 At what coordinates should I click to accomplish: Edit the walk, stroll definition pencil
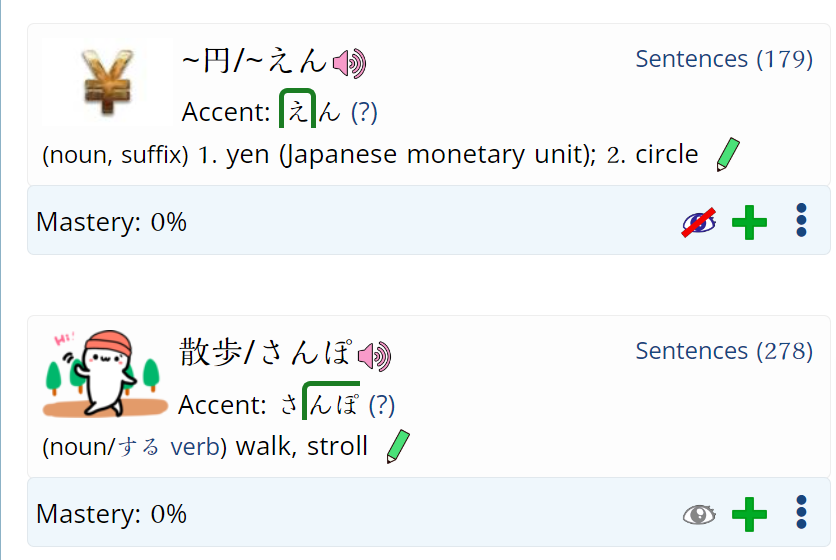pos(398,446)
